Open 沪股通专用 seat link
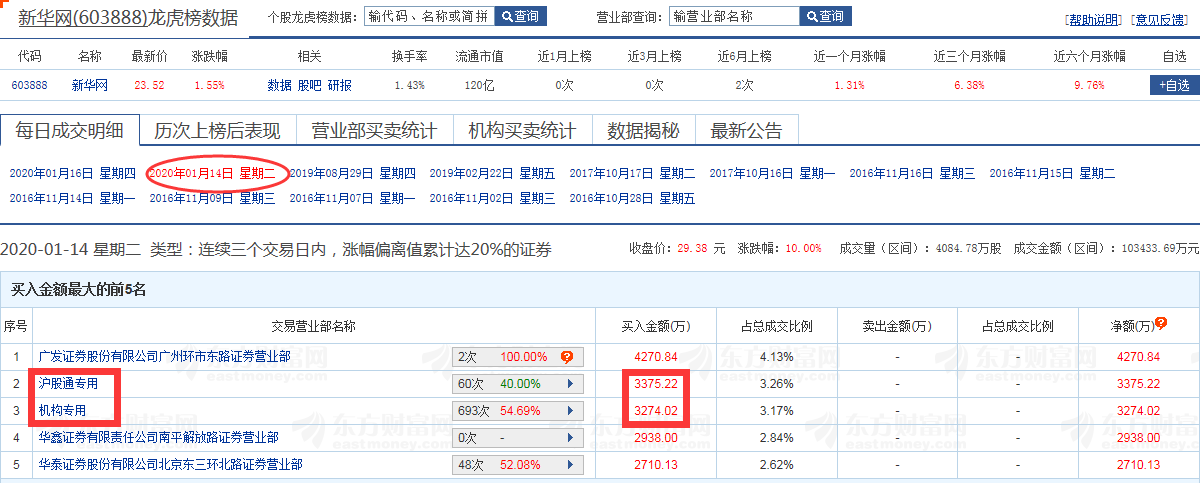The width and height of the screenshot is (1201, 483). pos(68,383)
